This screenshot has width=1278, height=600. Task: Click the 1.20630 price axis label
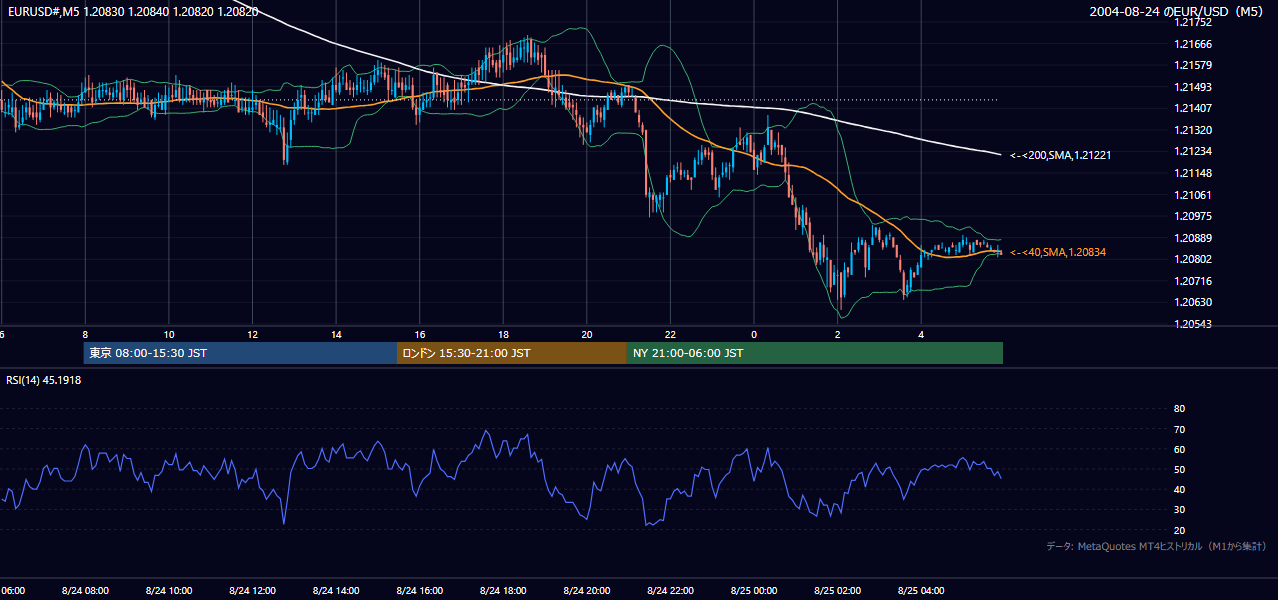point(1192,302)
